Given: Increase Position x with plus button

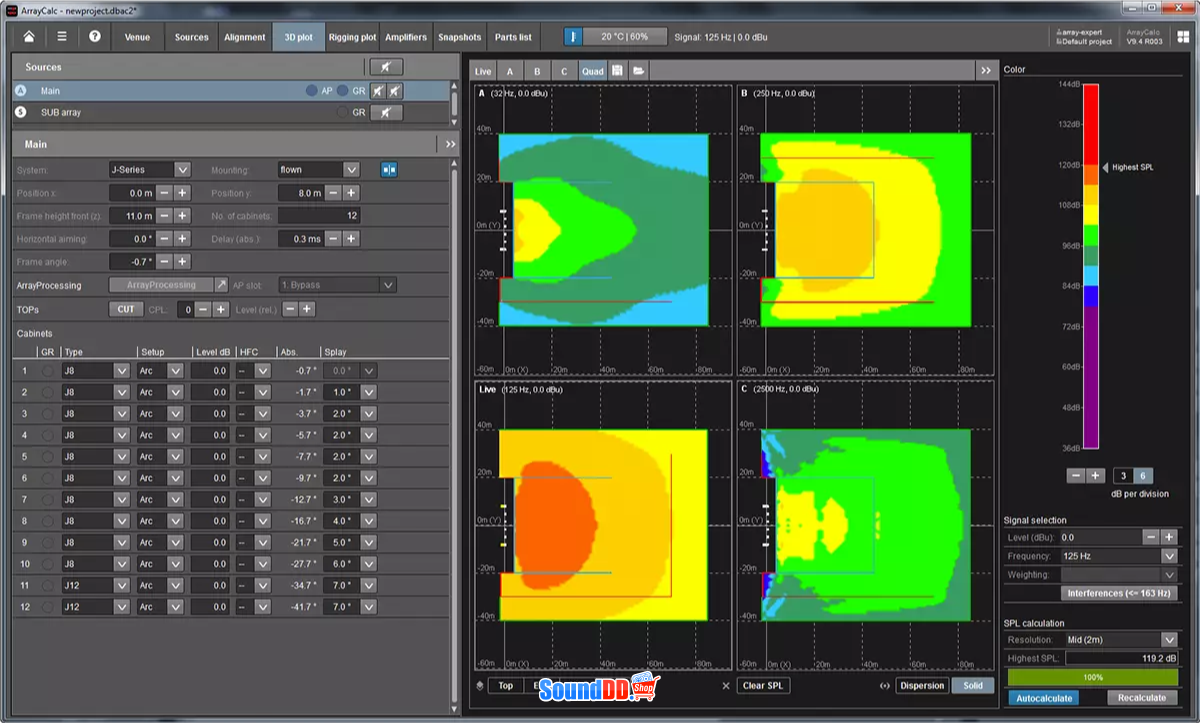Looking at the screenshot, I should 182,193.
